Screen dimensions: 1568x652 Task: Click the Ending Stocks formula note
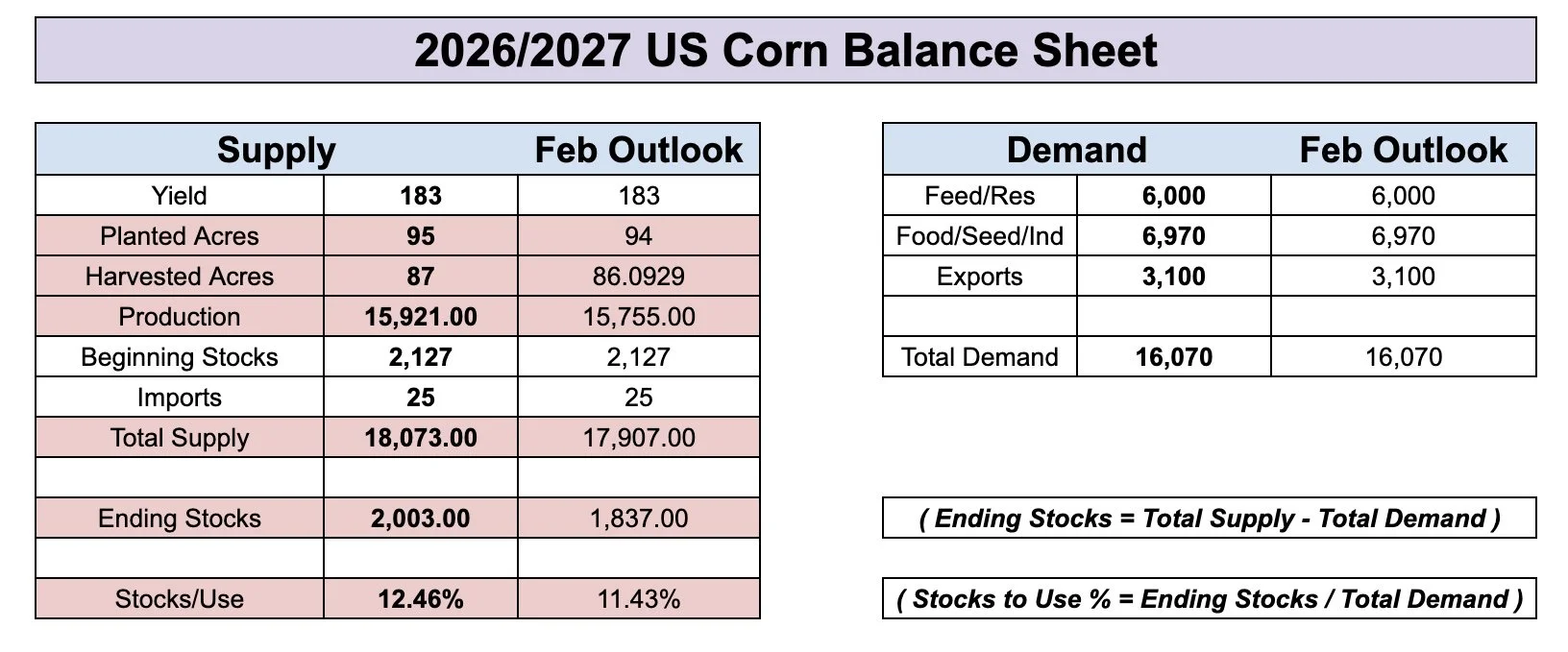pyautogui.click(x=1210, y=519)
